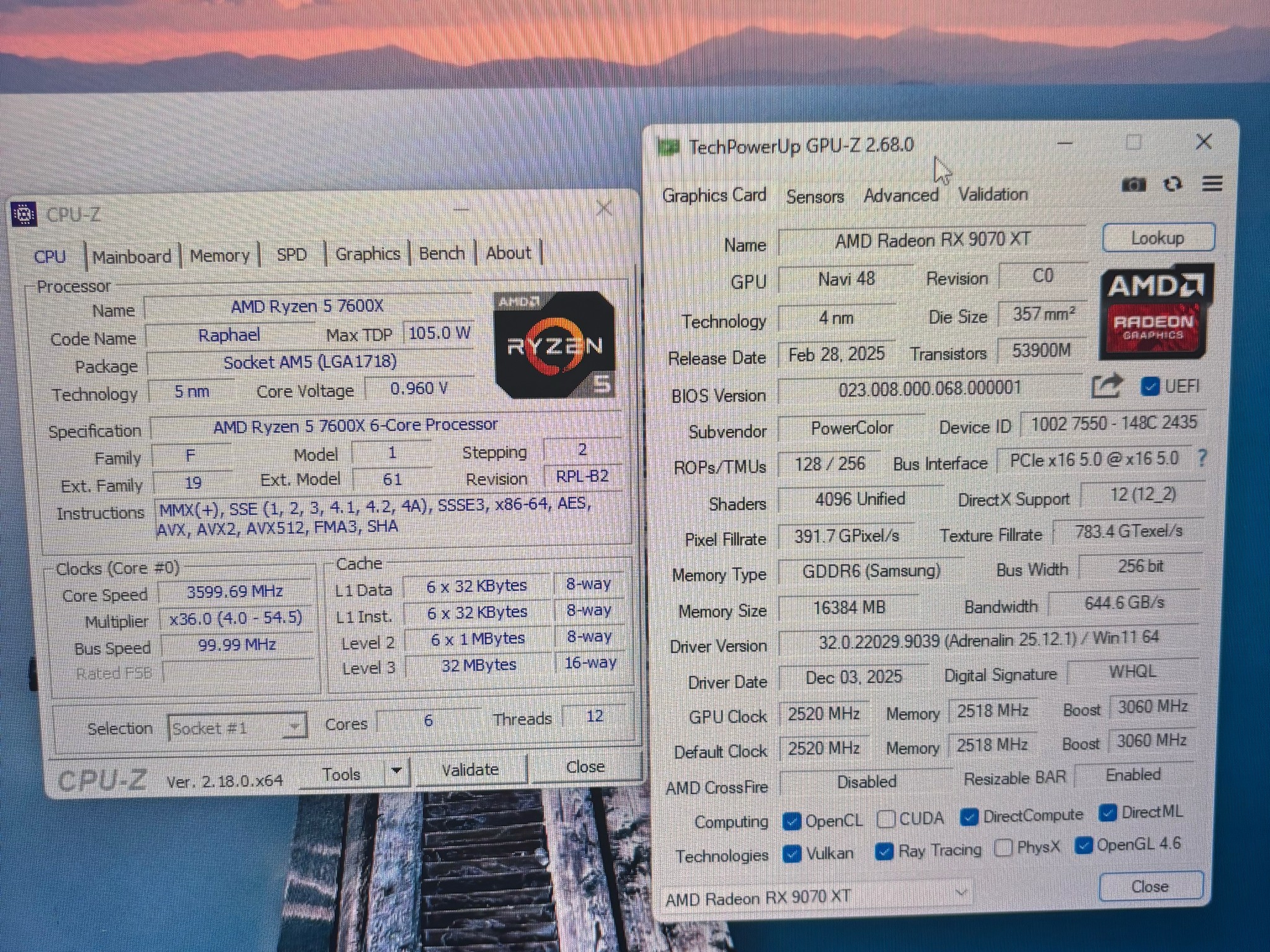1270x952 pixels.
Task: Switch to the Validation tab in GPU-Z
Action: click(x=993, y=194)
